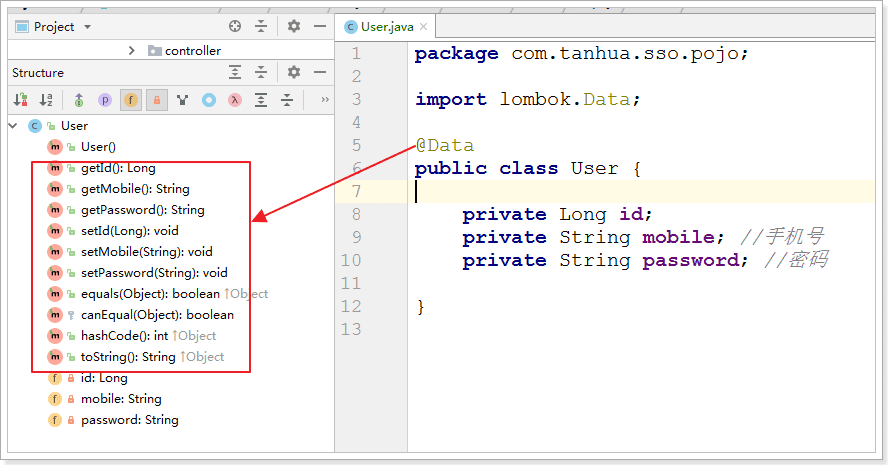Select the password: String field
Screen dimensions: 888x465
click(x=130, y=420)
